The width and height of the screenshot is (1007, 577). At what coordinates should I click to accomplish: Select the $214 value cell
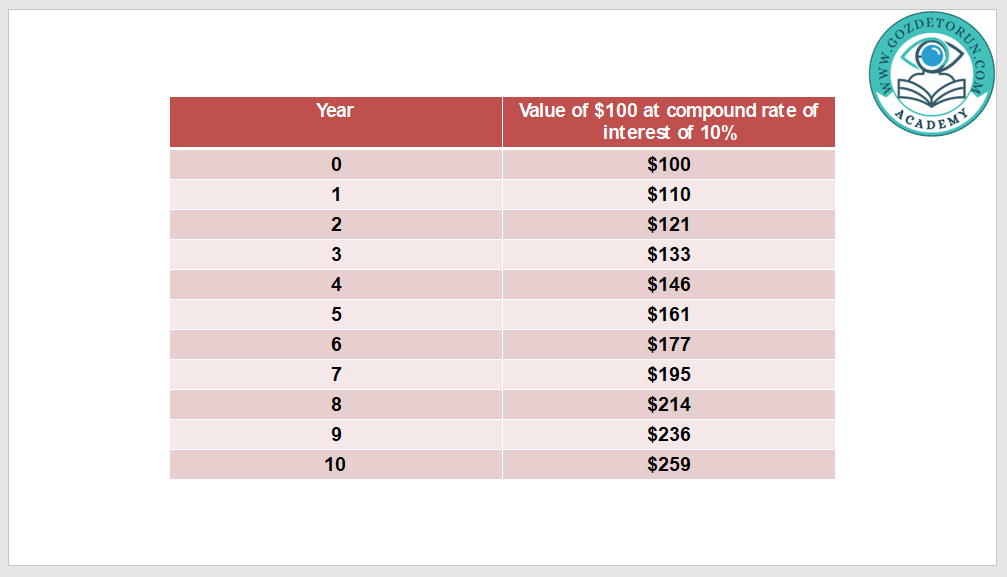tap(668, 404)
